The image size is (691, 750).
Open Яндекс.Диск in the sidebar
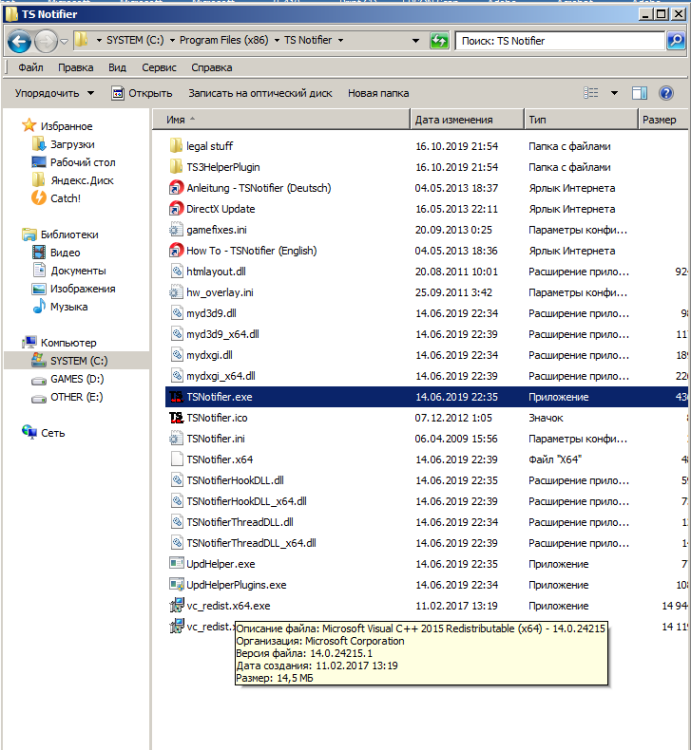[x=82, y=181]
